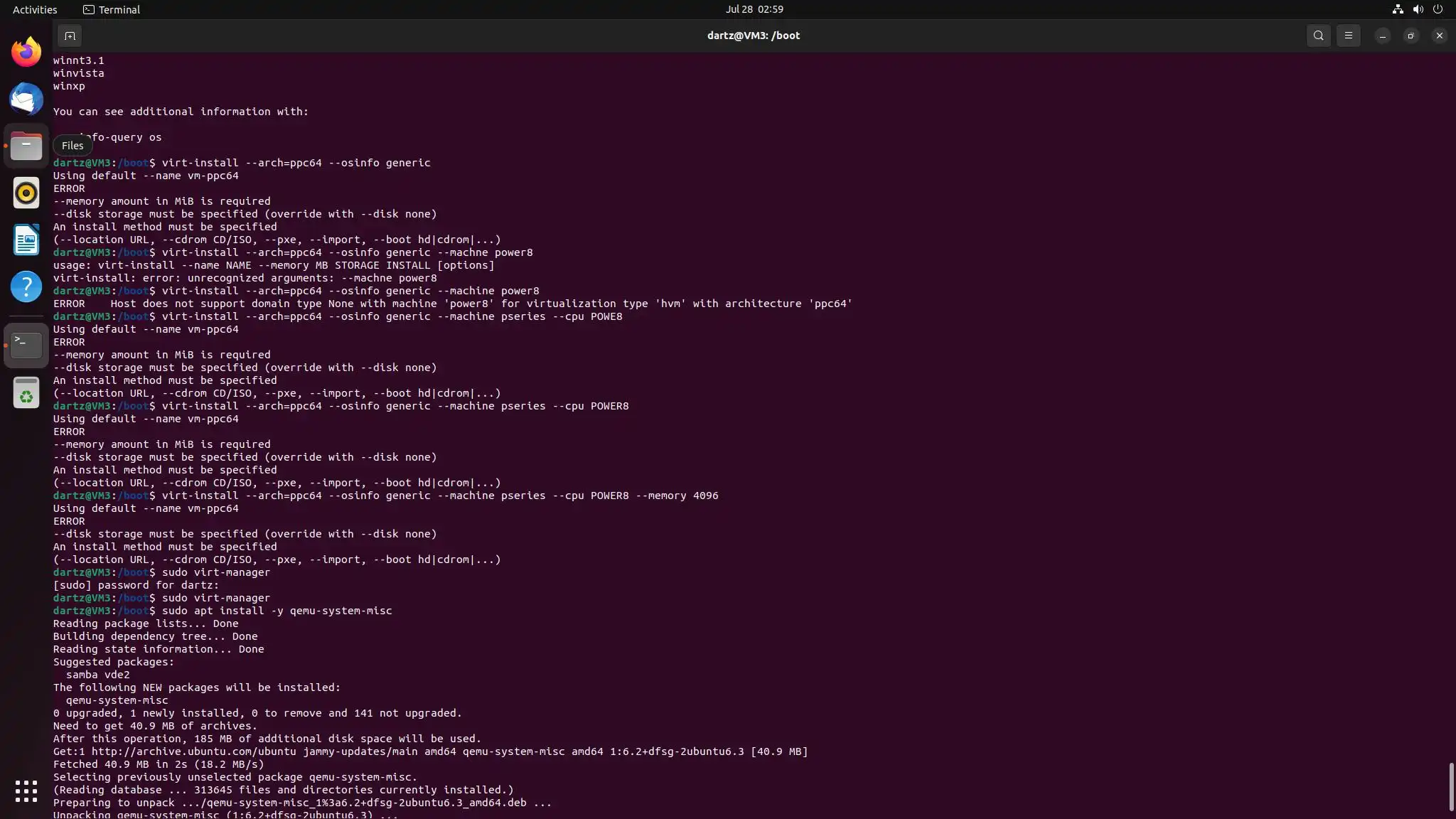The image size is (1456, 819).
Task: Click the network status icon
Action: point(1398,9)
